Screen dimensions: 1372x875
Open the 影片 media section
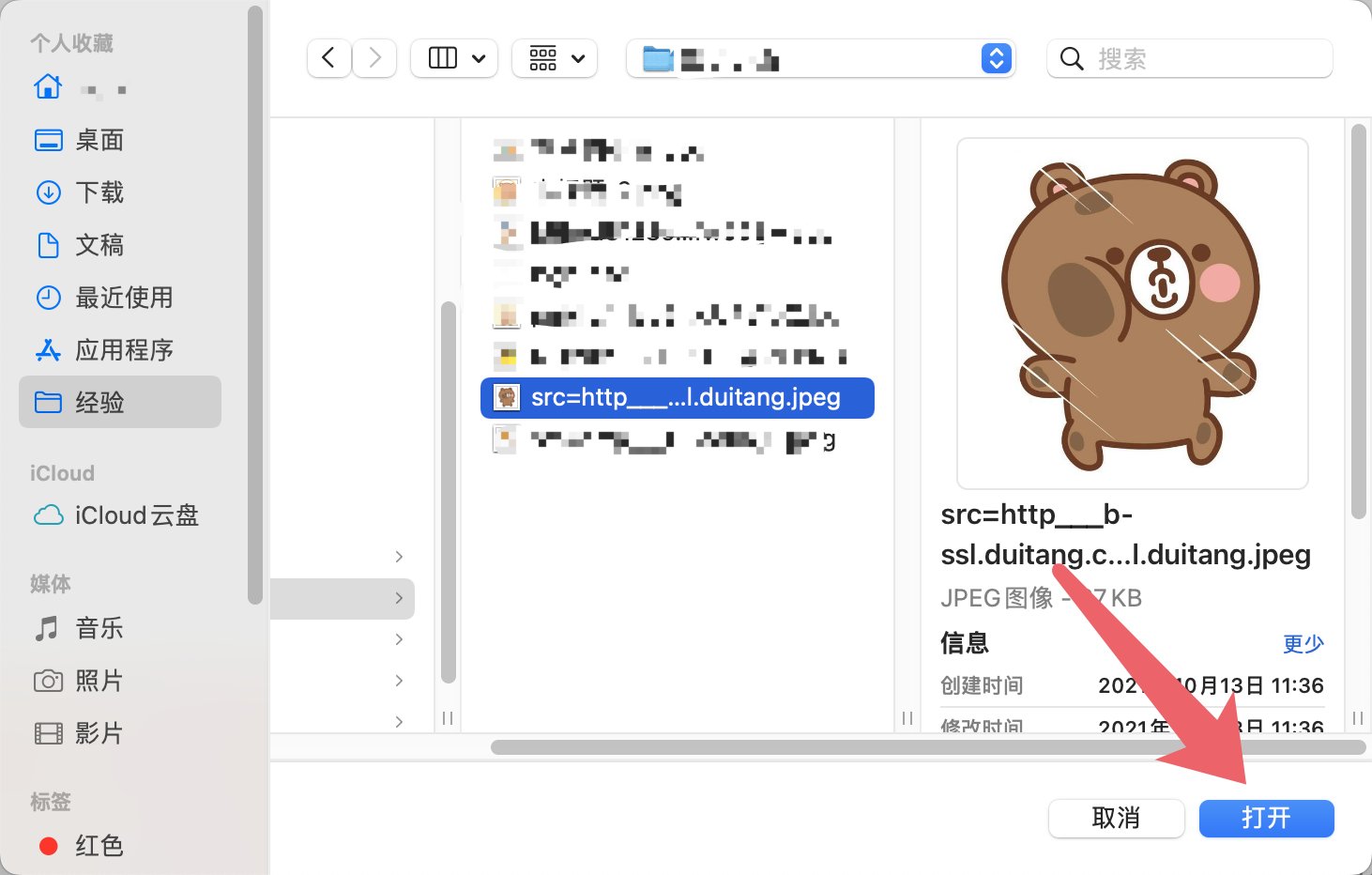(99, 733)
